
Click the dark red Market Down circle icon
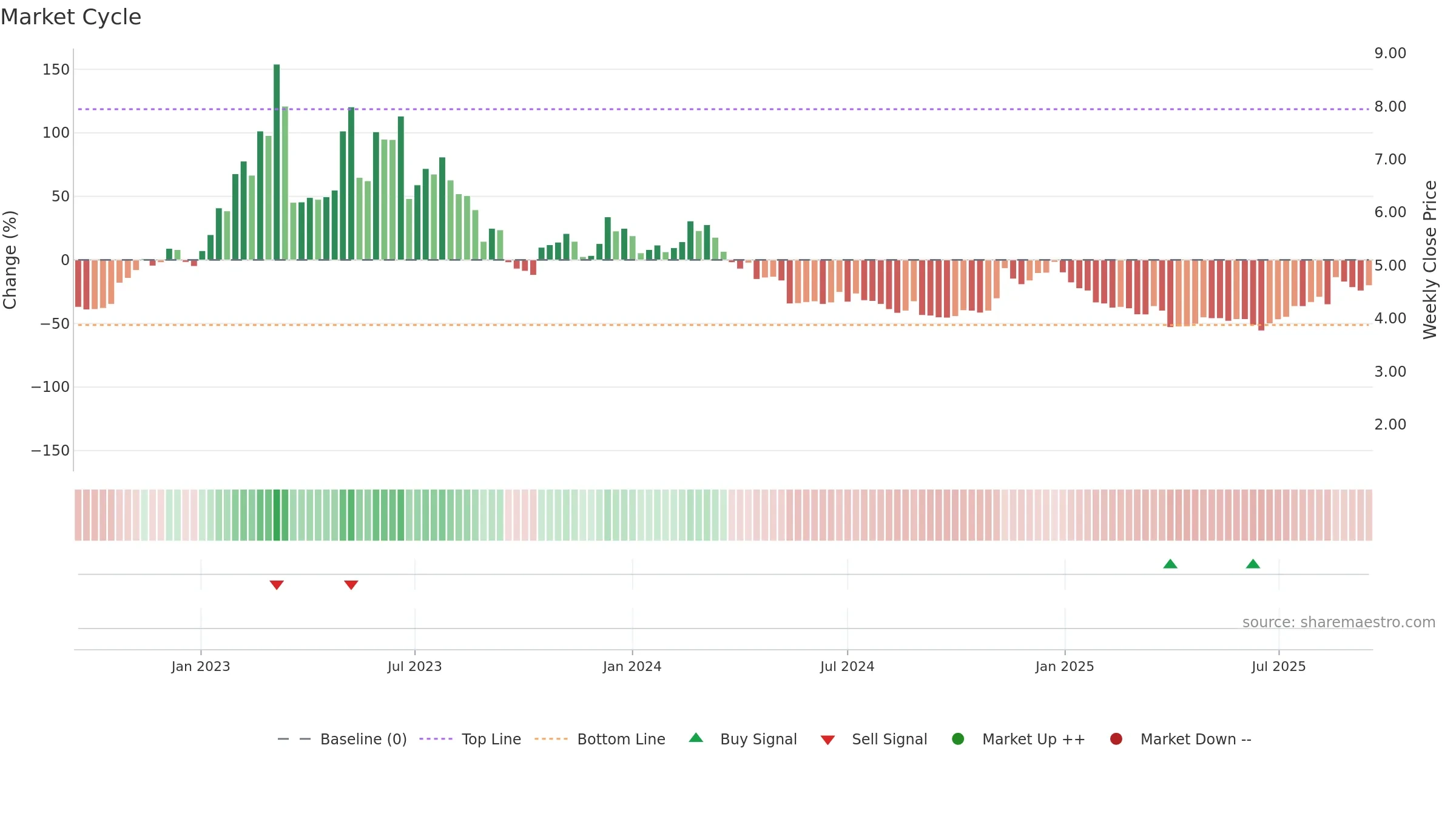tap(1116, 739)
